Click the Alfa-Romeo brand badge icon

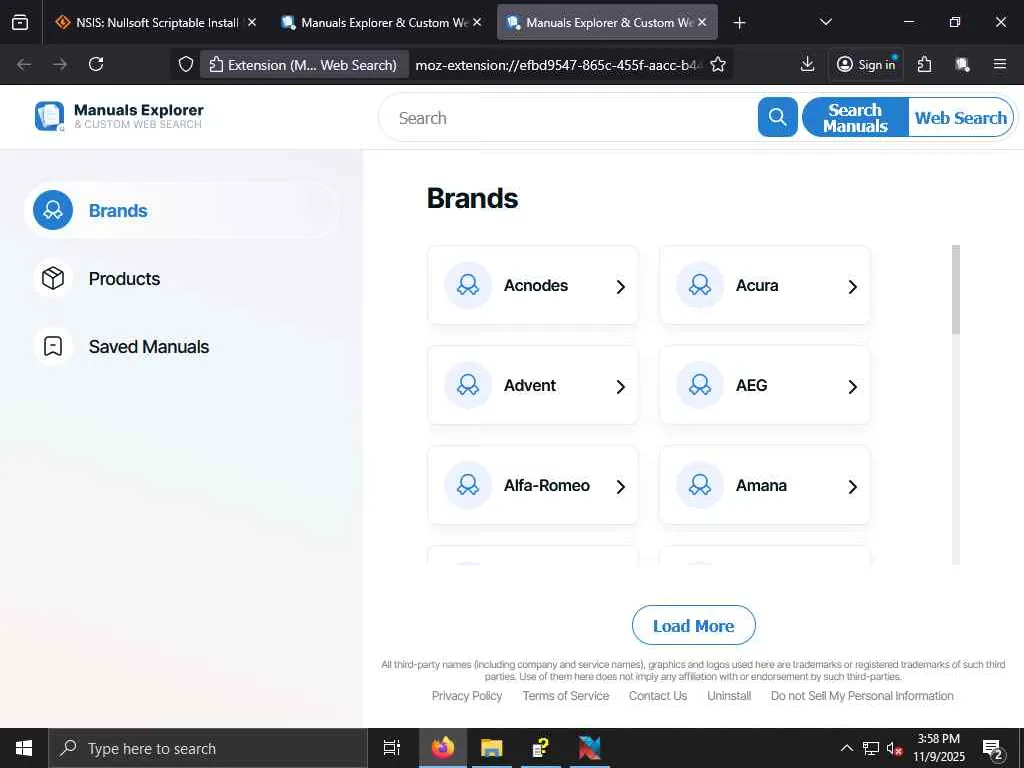[x=468, y=485]
